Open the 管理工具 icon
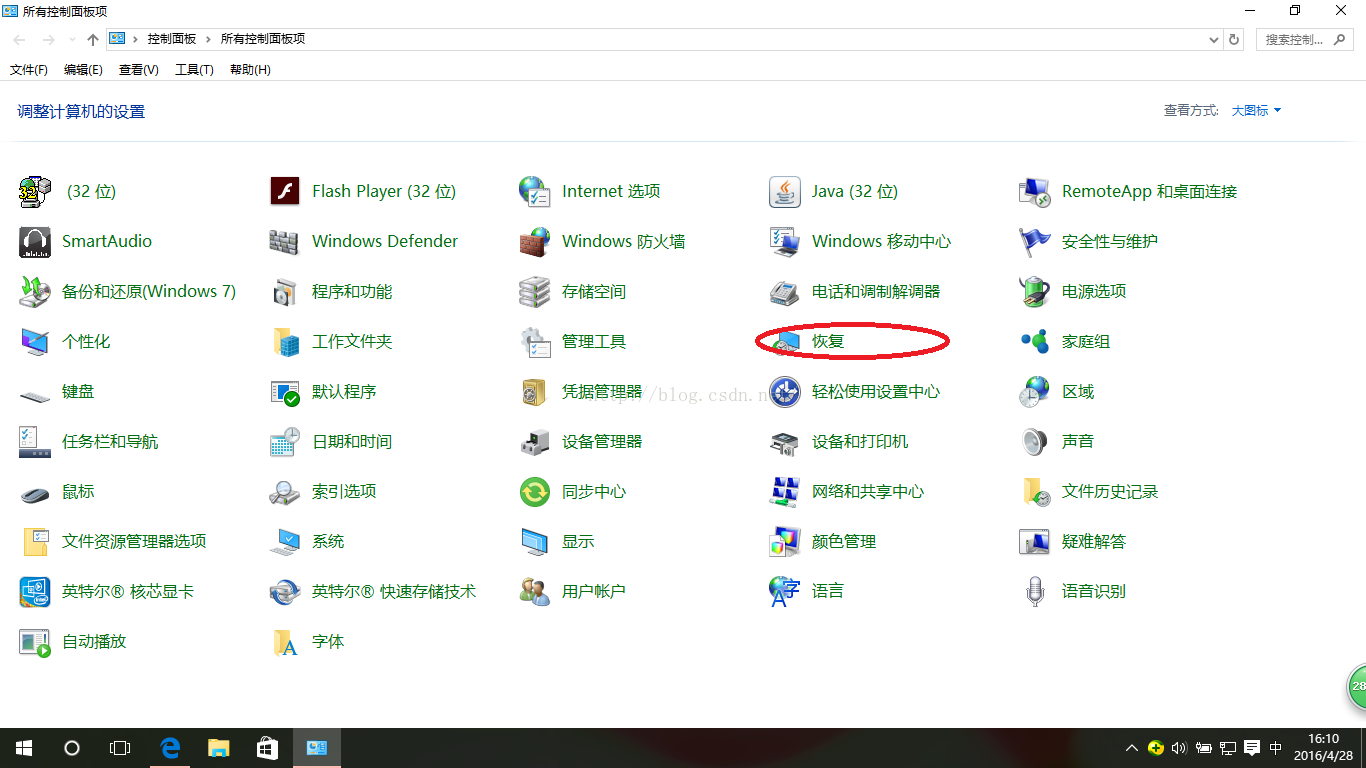This screenshot has height=768, width=1366. coord(535,341)
